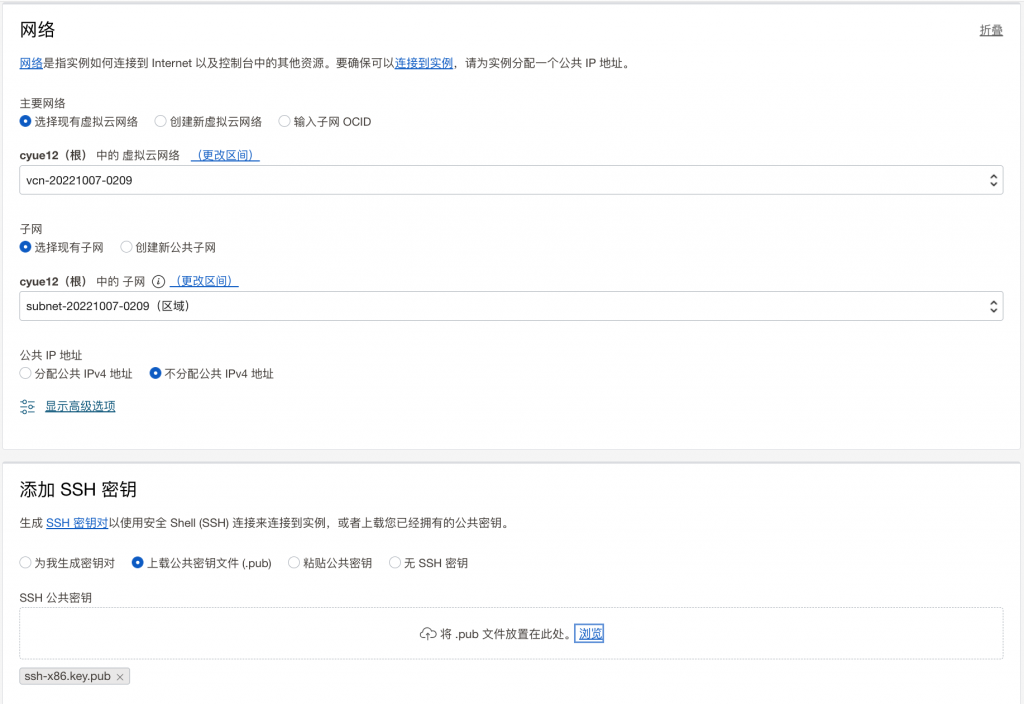Screen dimensions: 1024x704
Task: Click 浏览 to browse for .pub file
Action: pyautogui.click(x=590, y=634)
